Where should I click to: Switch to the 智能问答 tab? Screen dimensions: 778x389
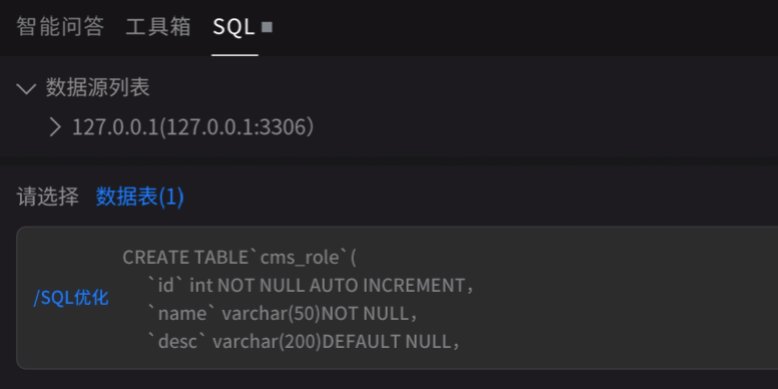[60, 27]
